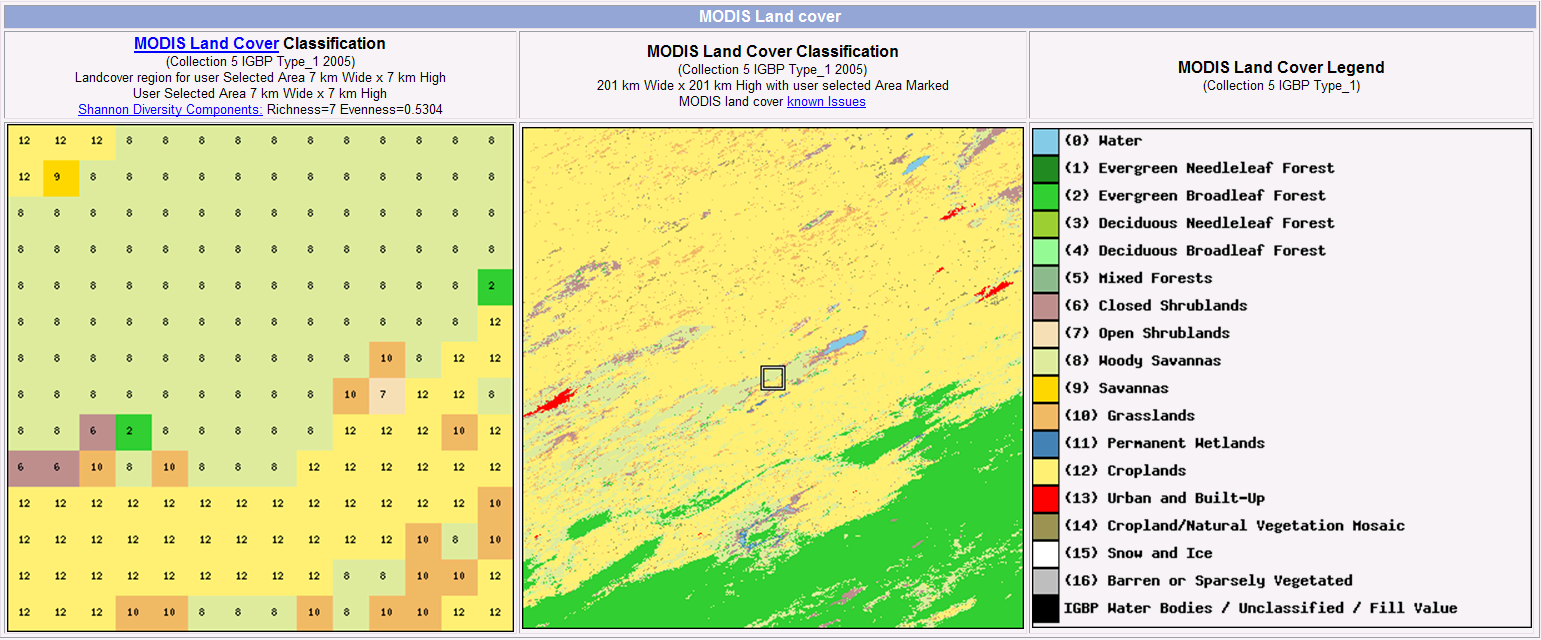The image size is (1541, 640).
Task: Click the black Fill Value swatch
Action: point(1045,609)
